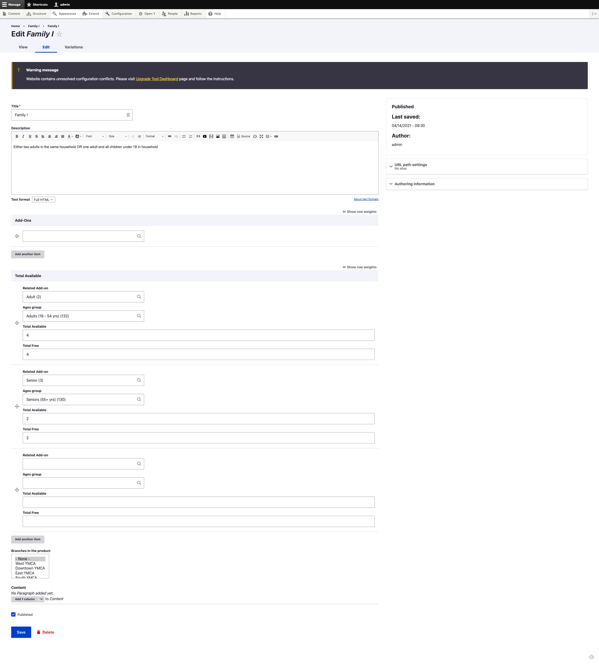Click the Bold icon in Description editor
Image resolution: width=599 pixels, height=664 pixels.
pyautogui.click(x=17, y=136)
